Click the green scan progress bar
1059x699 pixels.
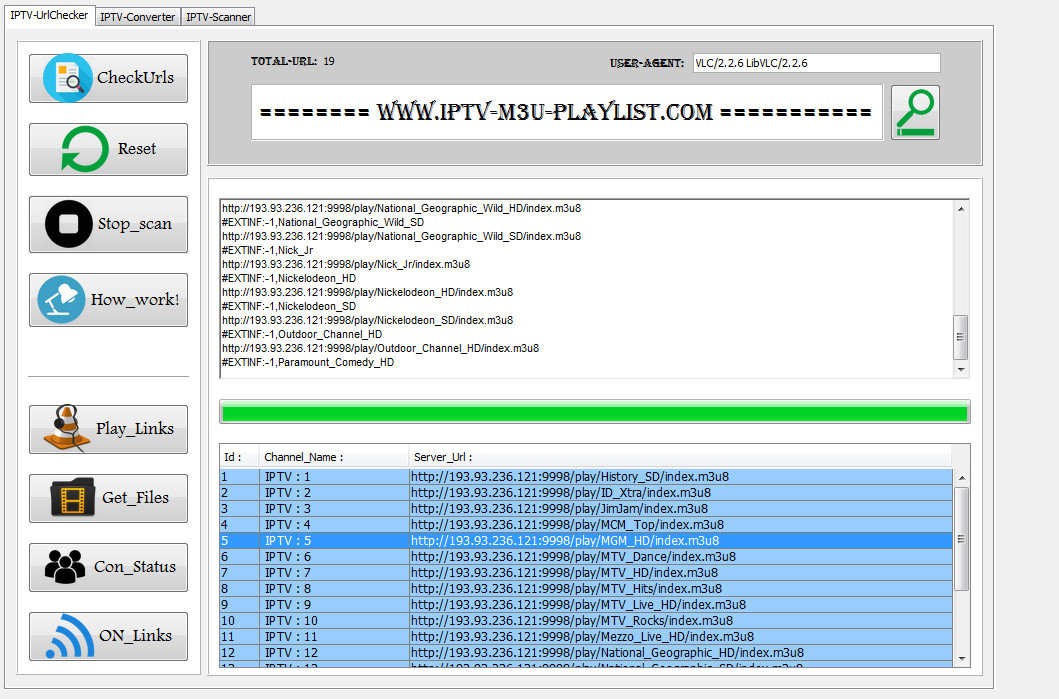click(594, 412)
